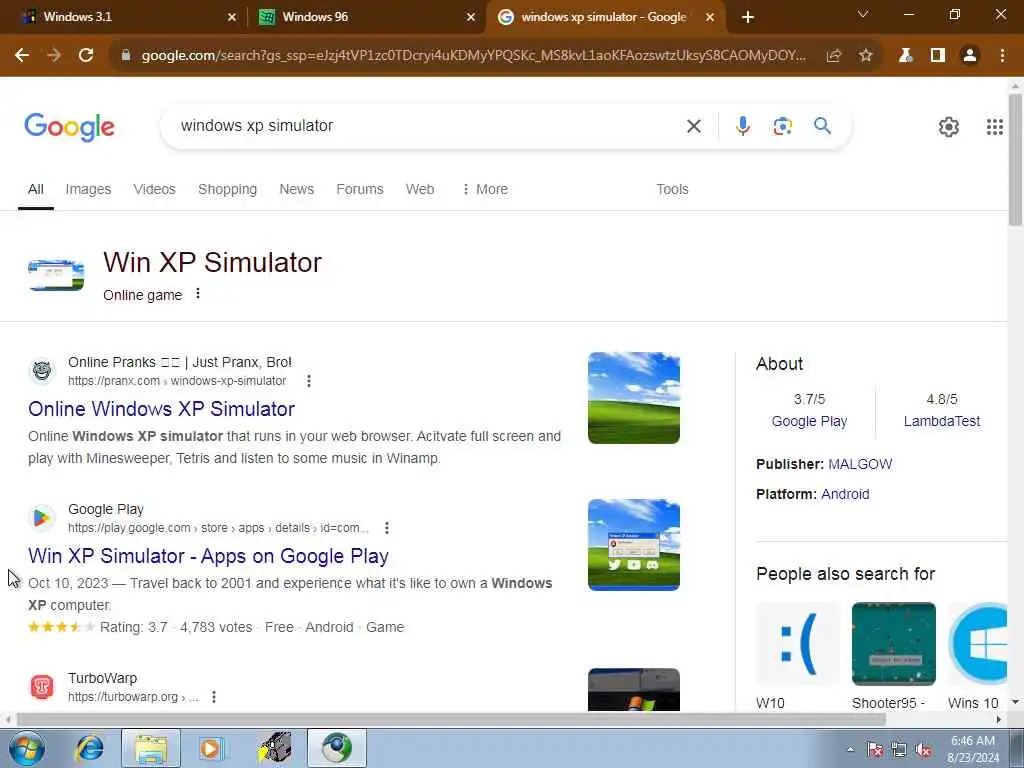Image resolution: width=1024 pixels, height=768 pixels.
Task: Open more options for the Google Play result
Action: [387, 528]
